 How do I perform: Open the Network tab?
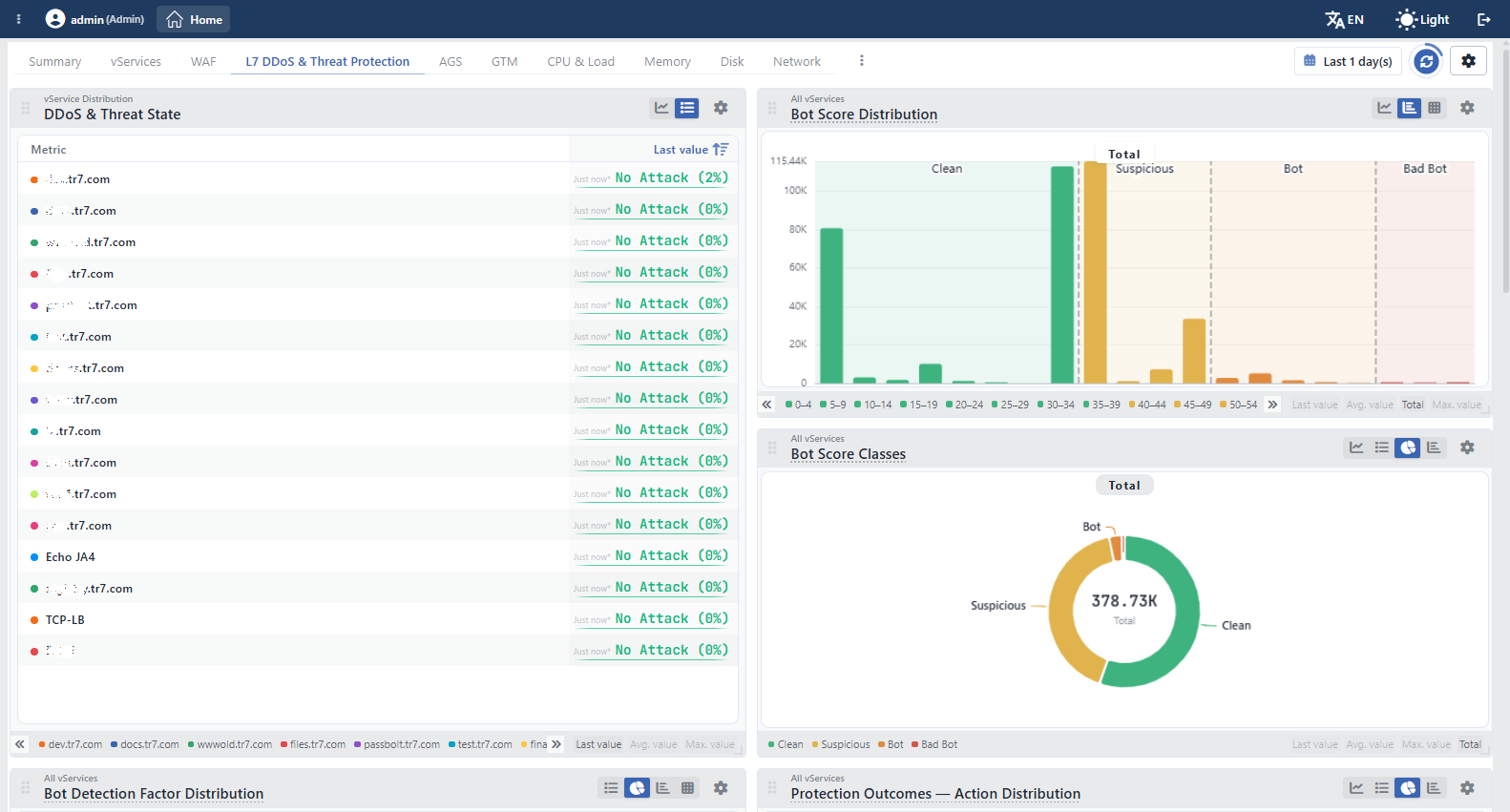[797, 61]
